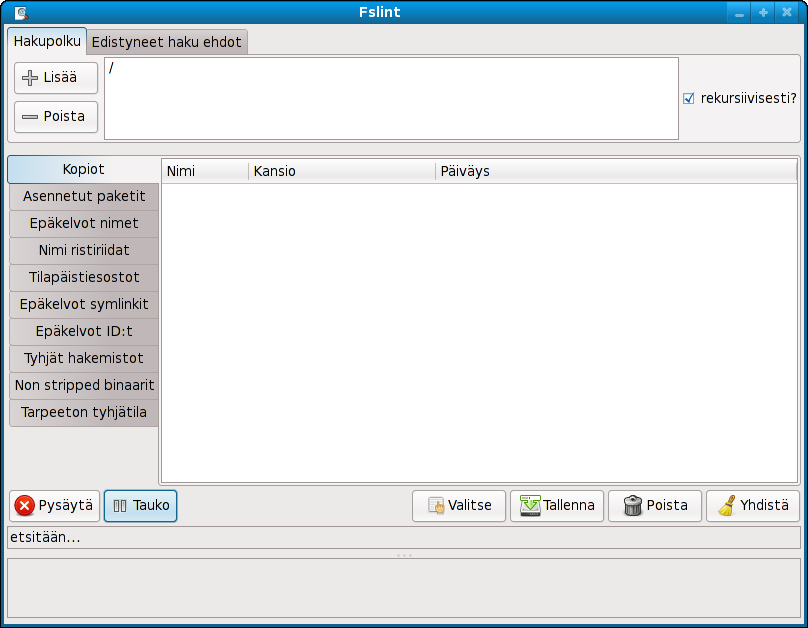Sort results by the Nimi column
Screen dimensions: 808x628
point(205,172)
